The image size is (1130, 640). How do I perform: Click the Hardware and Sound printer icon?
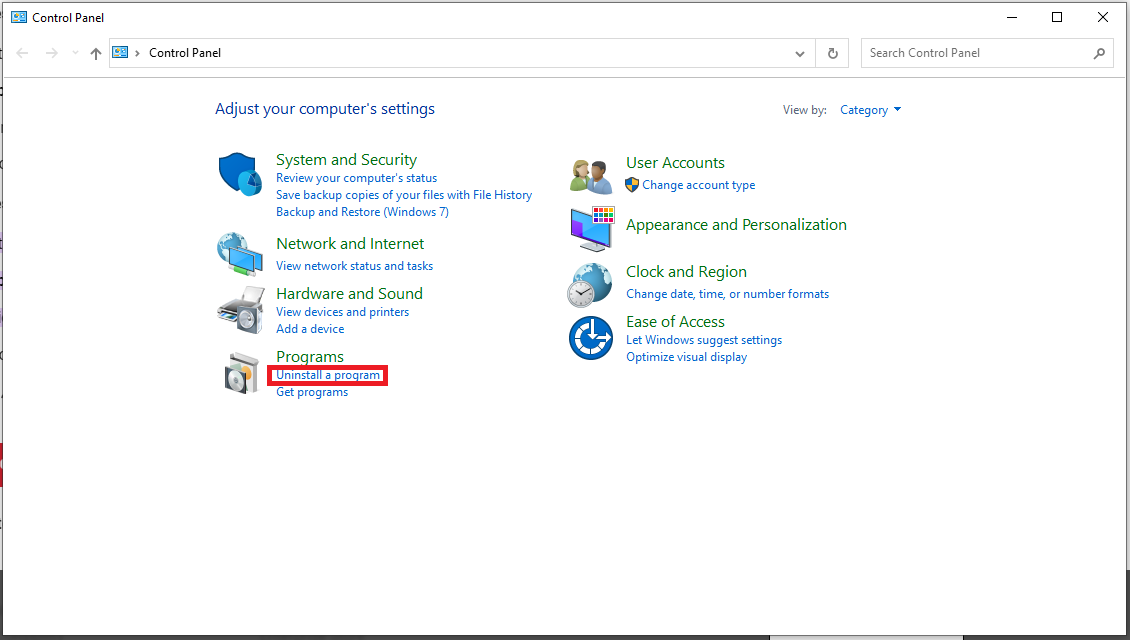(241, 310)
